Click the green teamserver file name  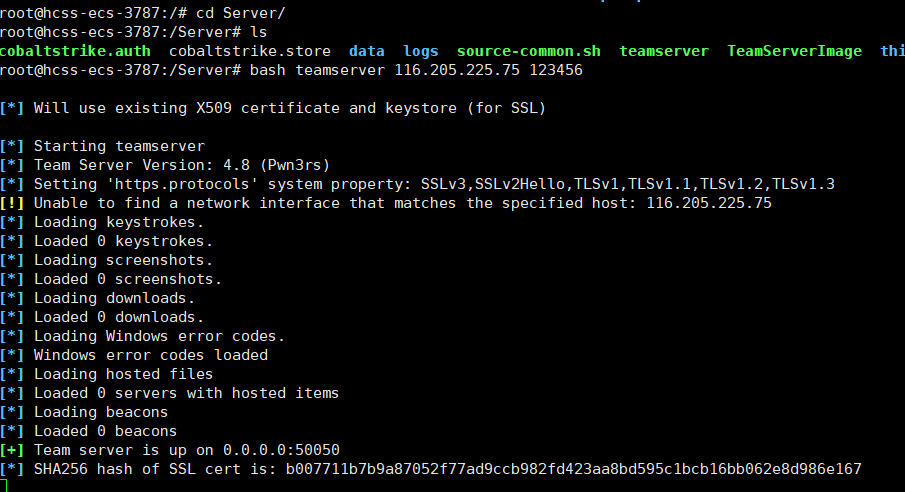[x=664, y=51]
